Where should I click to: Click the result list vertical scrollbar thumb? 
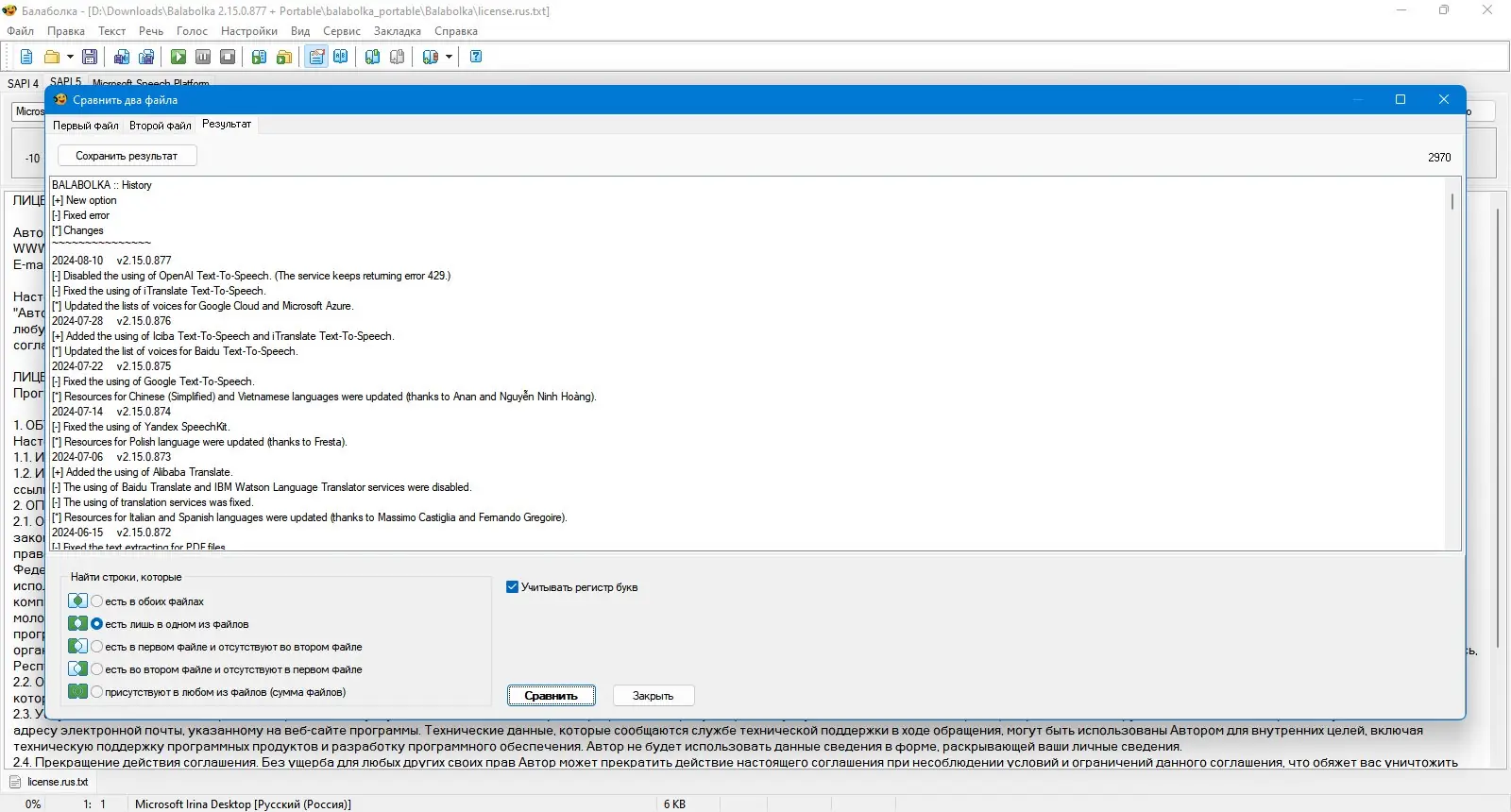1452,201
